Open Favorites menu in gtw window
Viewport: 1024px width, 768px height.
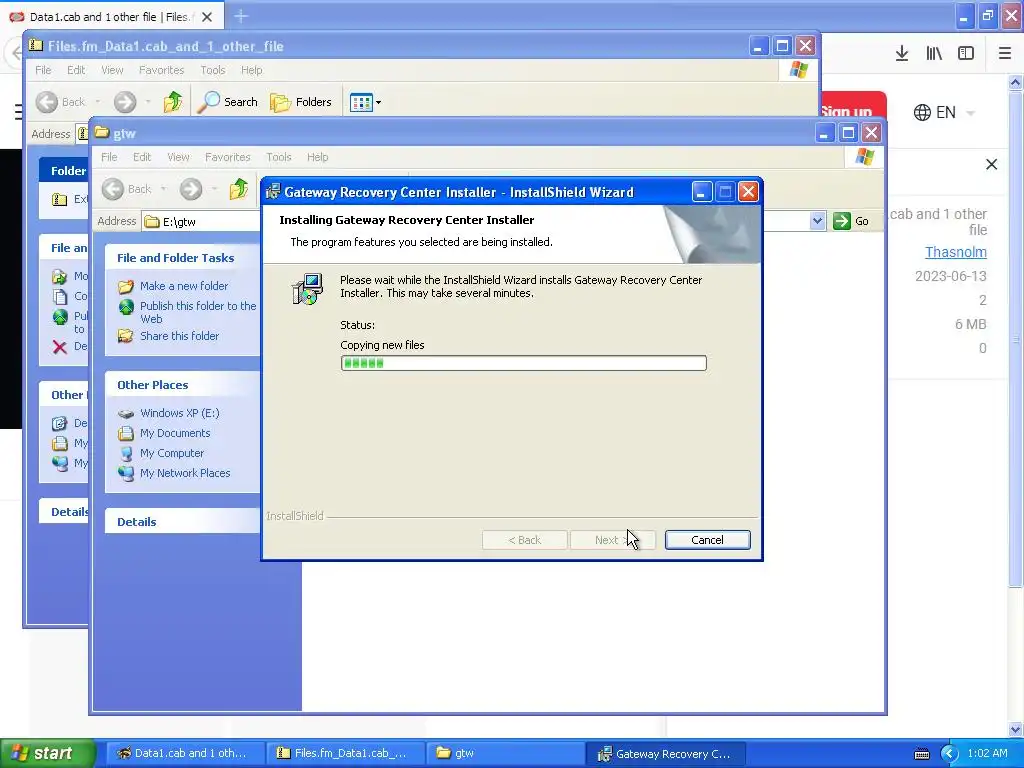(x=227, y=157)
